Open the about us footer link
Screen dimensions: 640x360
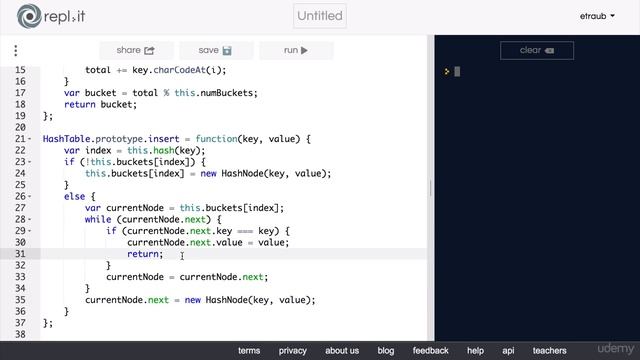pos(342,351)
